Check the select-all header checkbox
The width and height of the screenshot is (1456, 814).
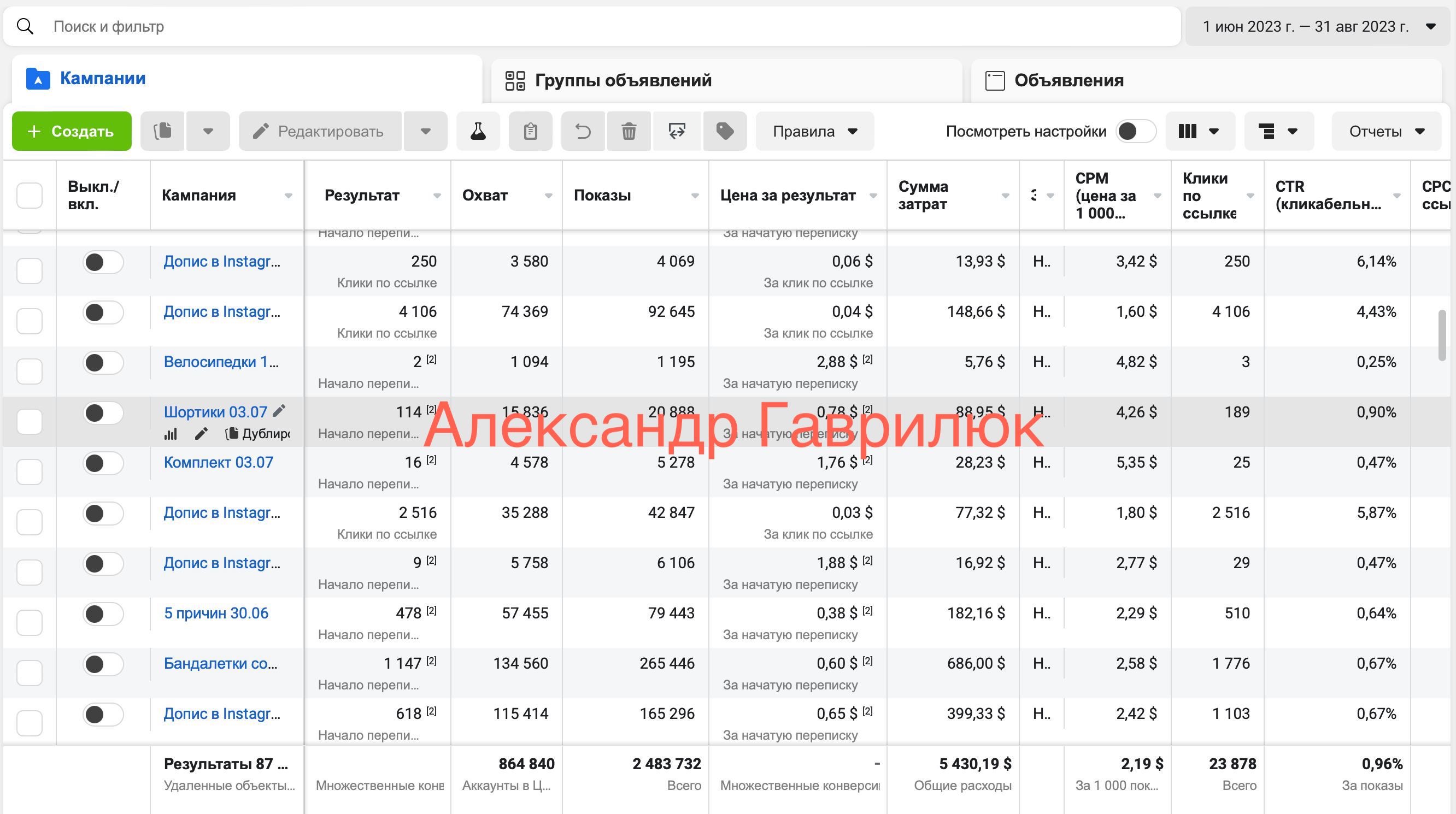(x=30, y=196)
